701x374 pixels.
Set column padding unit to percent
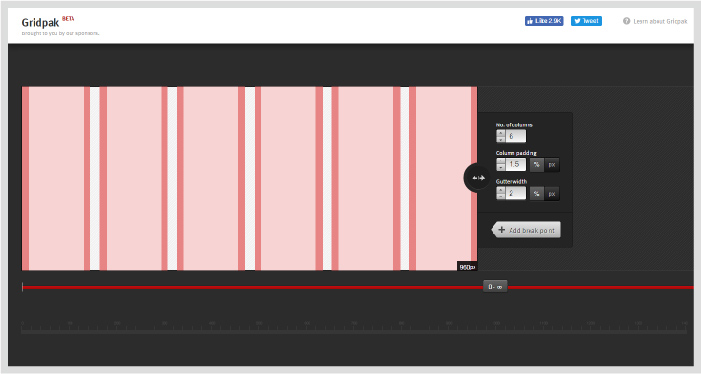536,165
